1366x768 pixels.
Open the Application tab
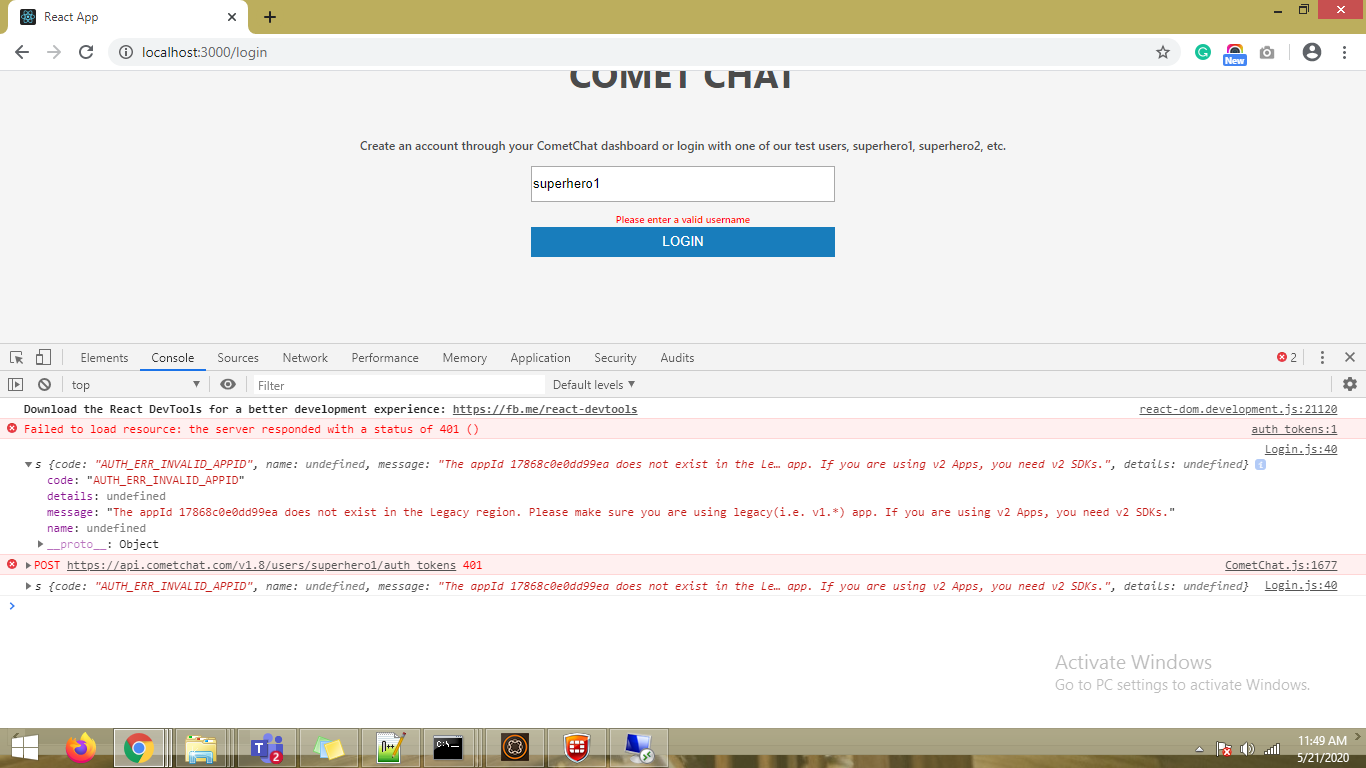coord(540,357)
